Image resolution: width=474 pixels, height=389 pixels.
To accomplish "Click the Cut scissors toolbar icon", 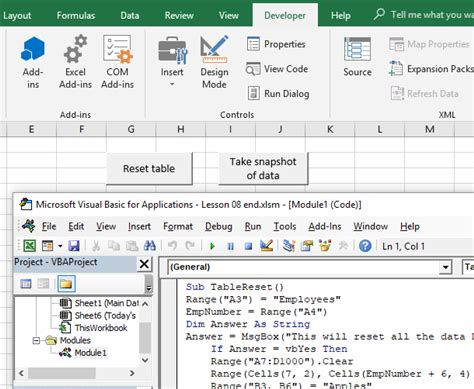I will (96, 246).
